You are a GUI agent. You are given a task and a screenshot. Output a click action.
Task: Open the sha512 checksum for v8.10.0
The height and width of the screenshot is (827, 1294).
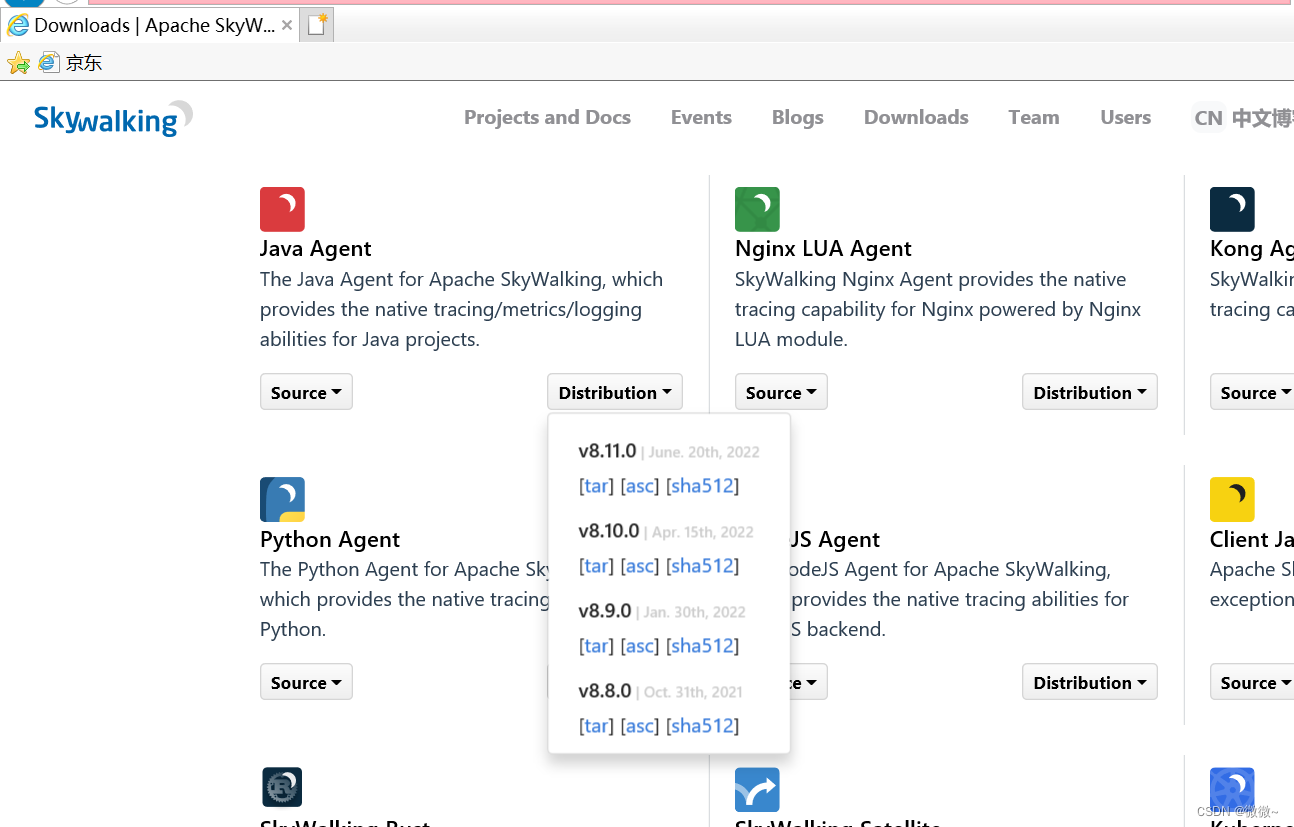[702, 565]
